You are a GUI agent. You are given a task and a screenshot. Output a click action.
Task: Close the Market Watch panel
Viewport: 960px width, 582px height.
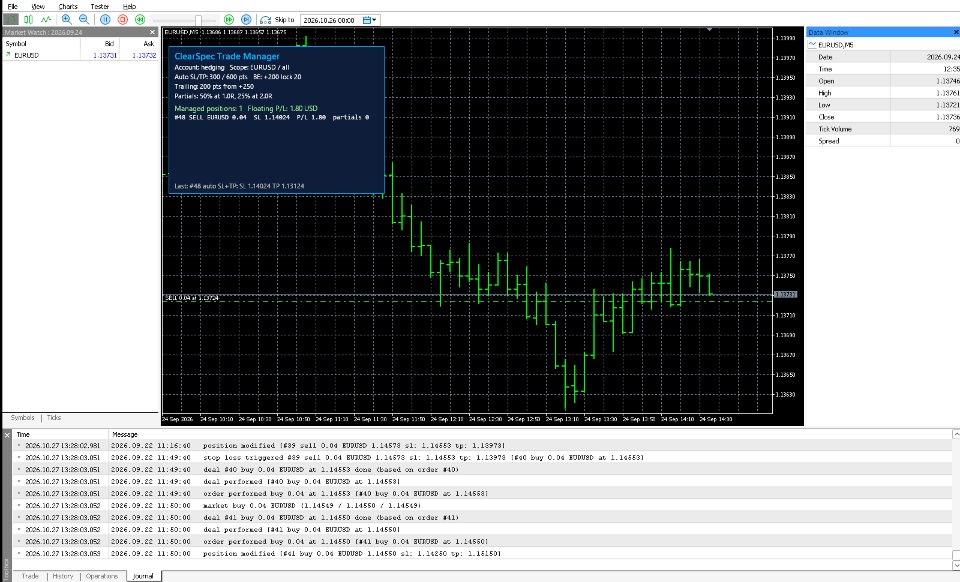click(152, 32)
